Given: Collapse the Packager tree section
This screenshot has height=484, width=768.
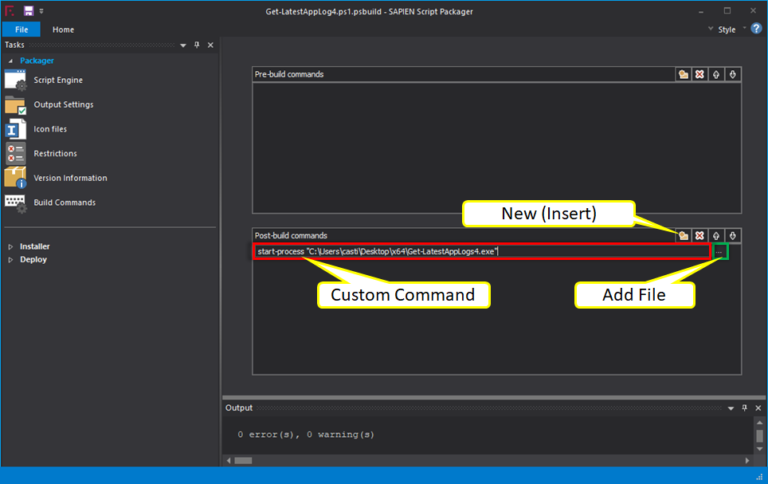Looking at the screenshot, I should point(10,61).
